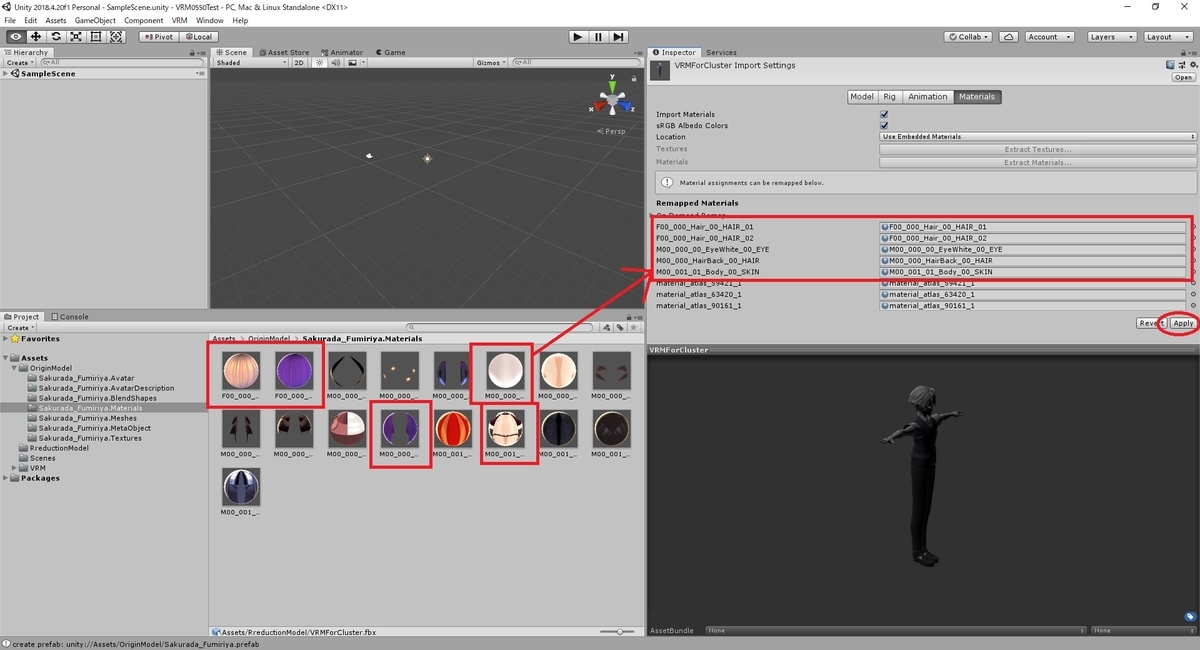
Task: Expand the VRM folder in Project
Action: [x=15, y=468]
